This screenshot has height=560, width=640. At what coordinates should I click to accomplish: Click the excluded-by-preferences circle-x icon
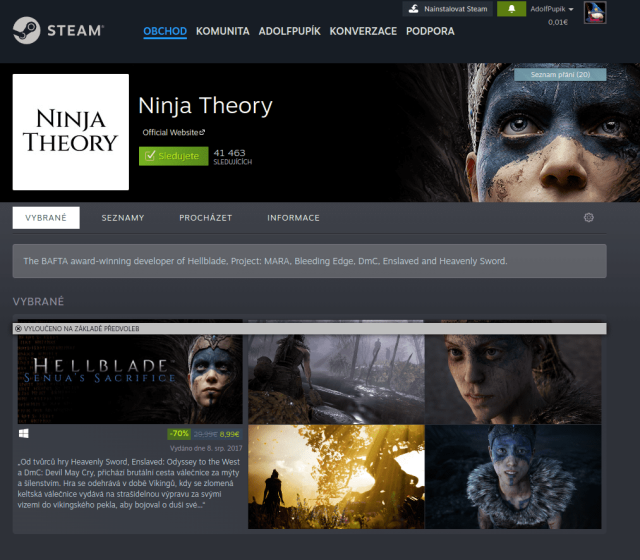pos(18,329)
